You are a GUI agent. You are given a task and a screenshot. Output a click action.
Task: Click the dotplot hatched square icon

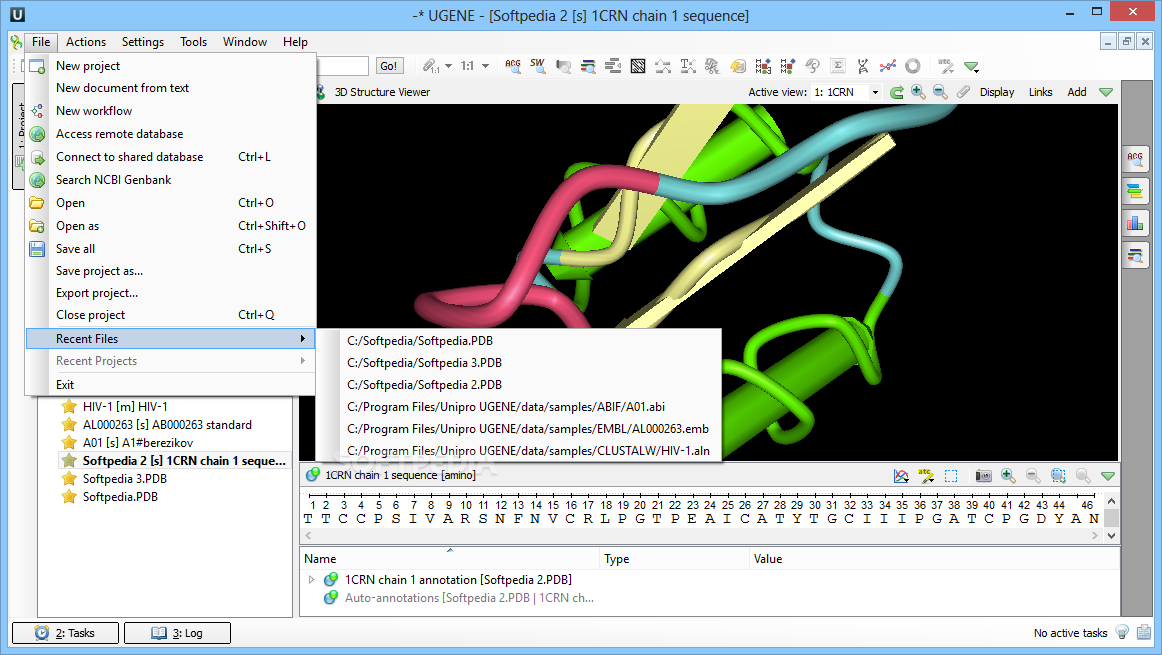coord(637,66)
